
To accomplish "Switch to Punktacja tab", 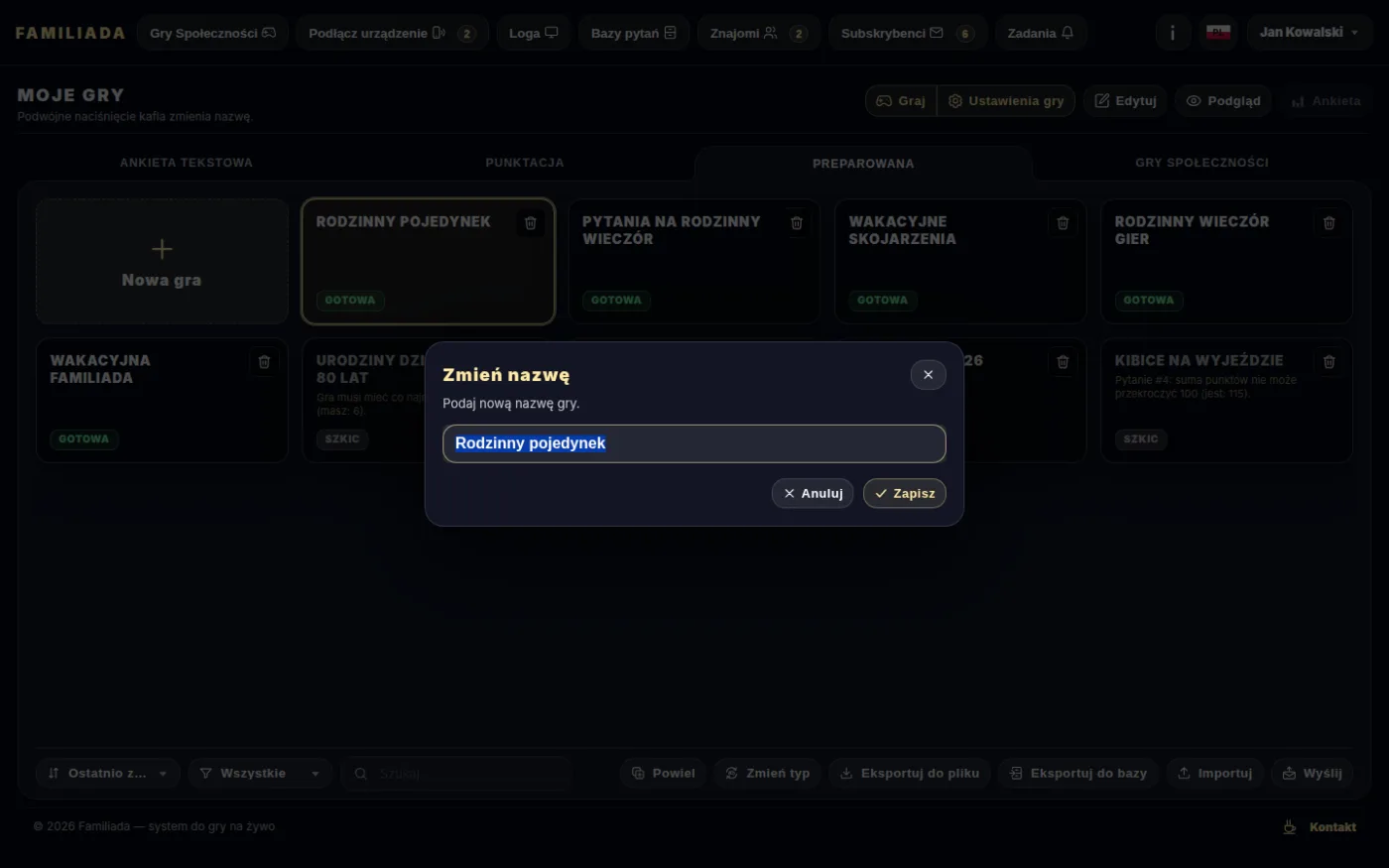I will tap(525, 163).
